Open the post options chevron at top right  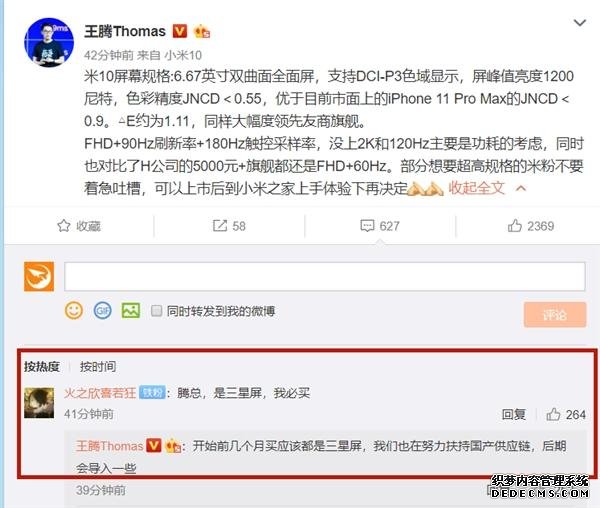coord(580,23)
